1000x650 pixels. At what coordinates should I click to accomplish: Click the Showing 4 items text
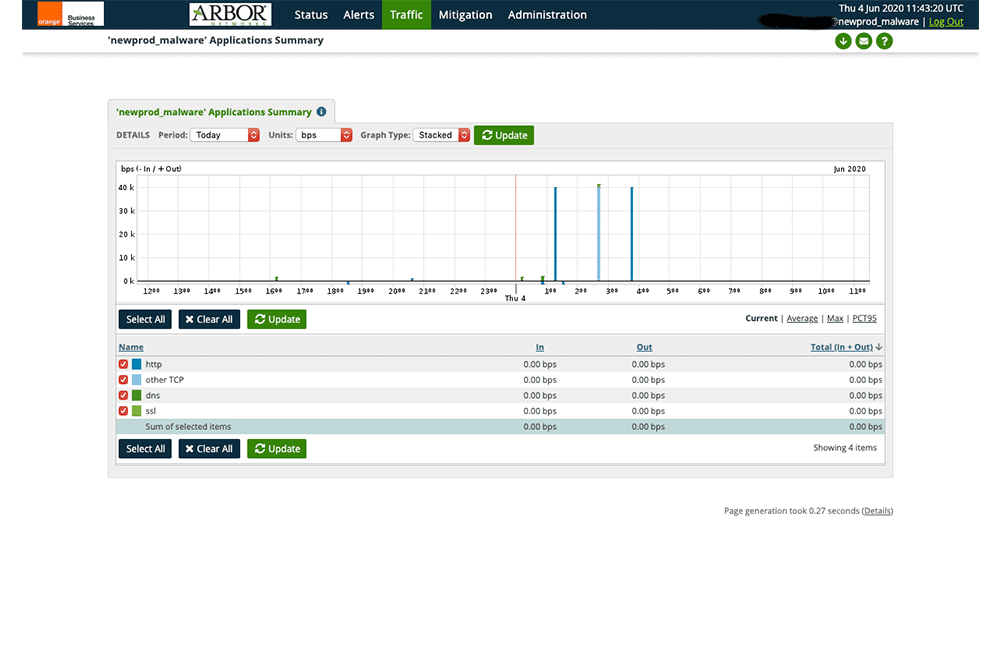(x=844, y=448)
